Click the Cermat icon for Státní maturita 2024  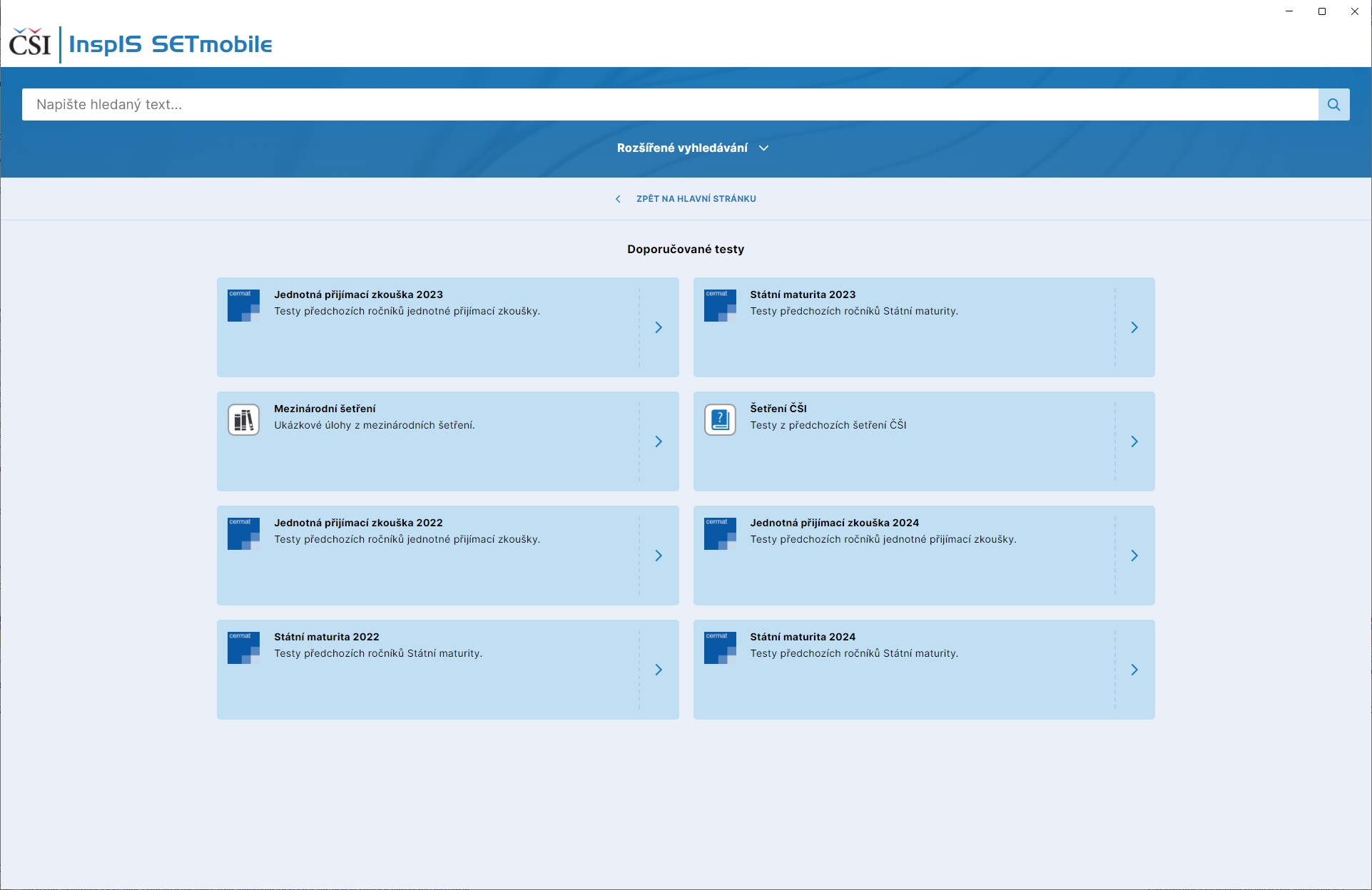[x=719, y=648]
